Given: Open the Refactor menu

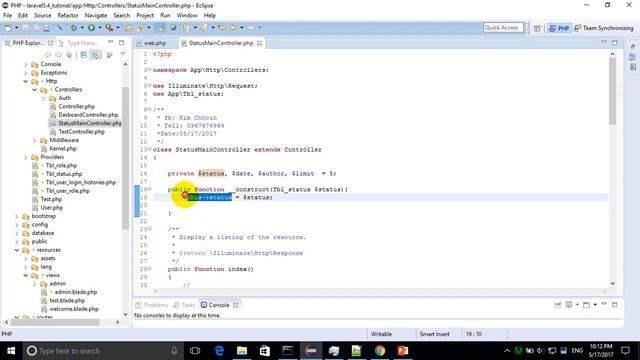Looking at the screenshot, I should [68, 16].
